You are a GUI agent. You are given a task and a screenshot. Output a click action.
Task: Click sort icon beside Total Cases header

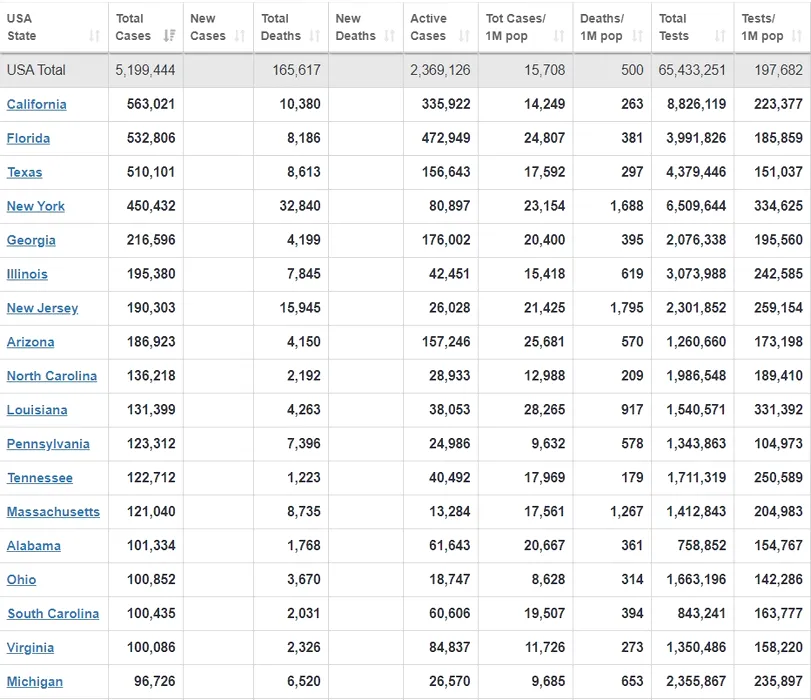pyautogui.click(x=169, y=36)
